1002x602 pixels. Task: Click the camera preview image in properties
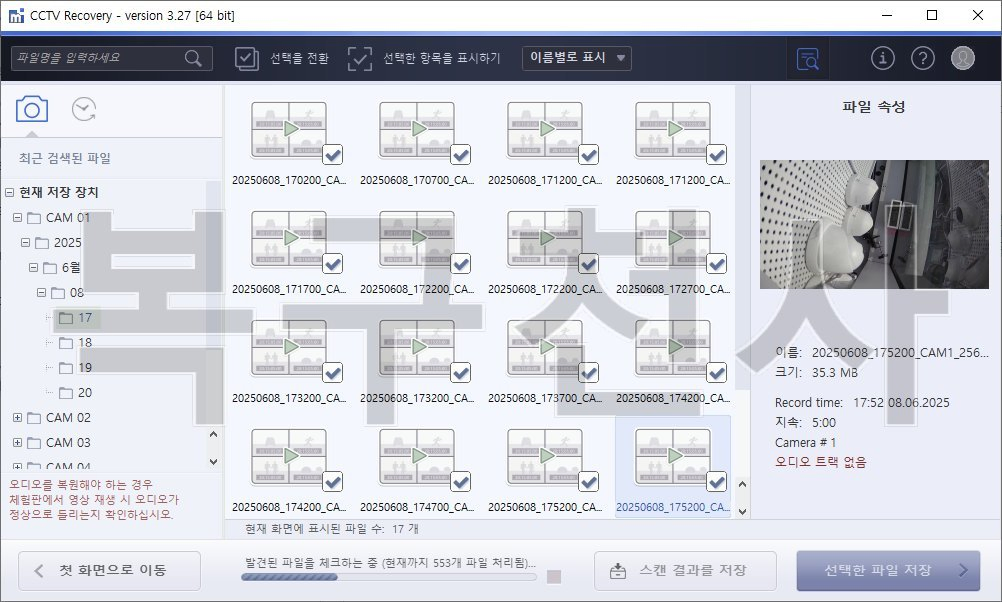coord(874,224)
